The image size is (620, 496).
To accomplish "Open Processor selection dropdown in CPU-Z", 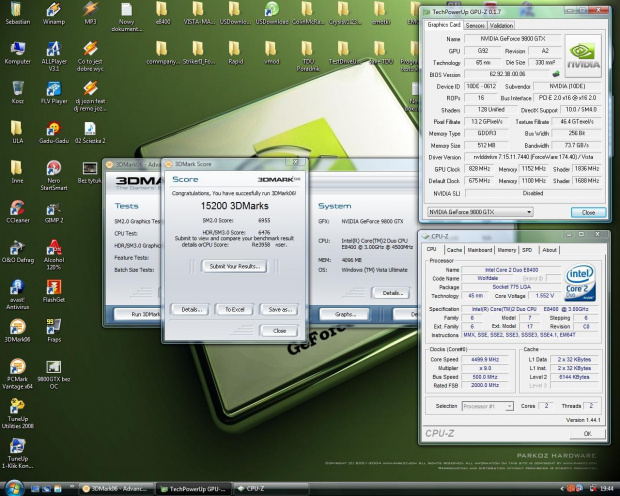I will [488, 406].
